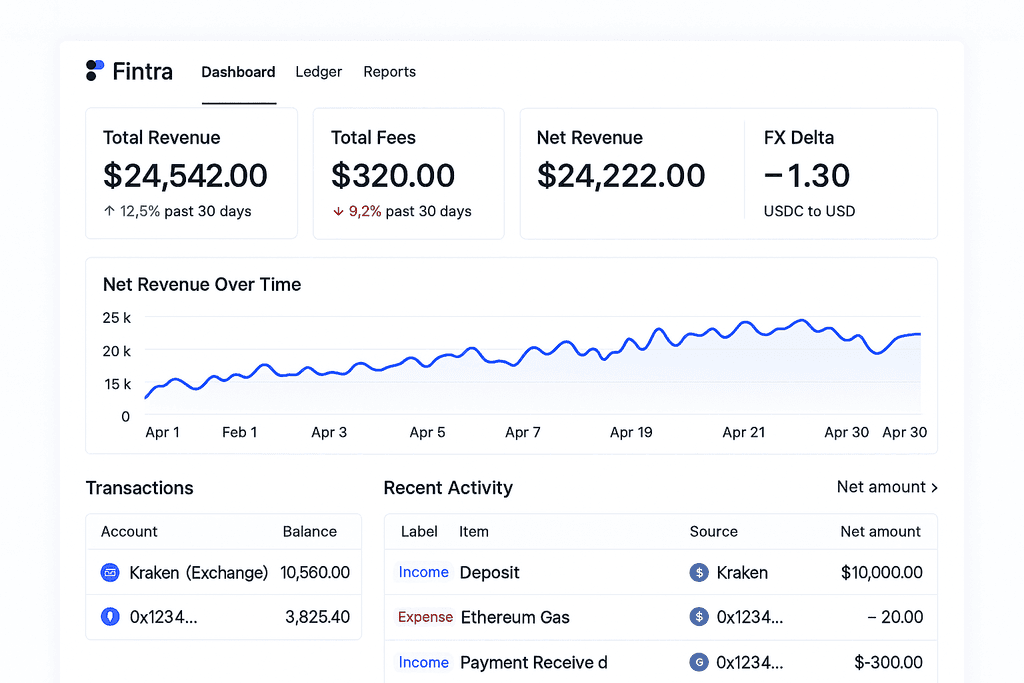Click the Net amount column header

[x=880, y=532]
